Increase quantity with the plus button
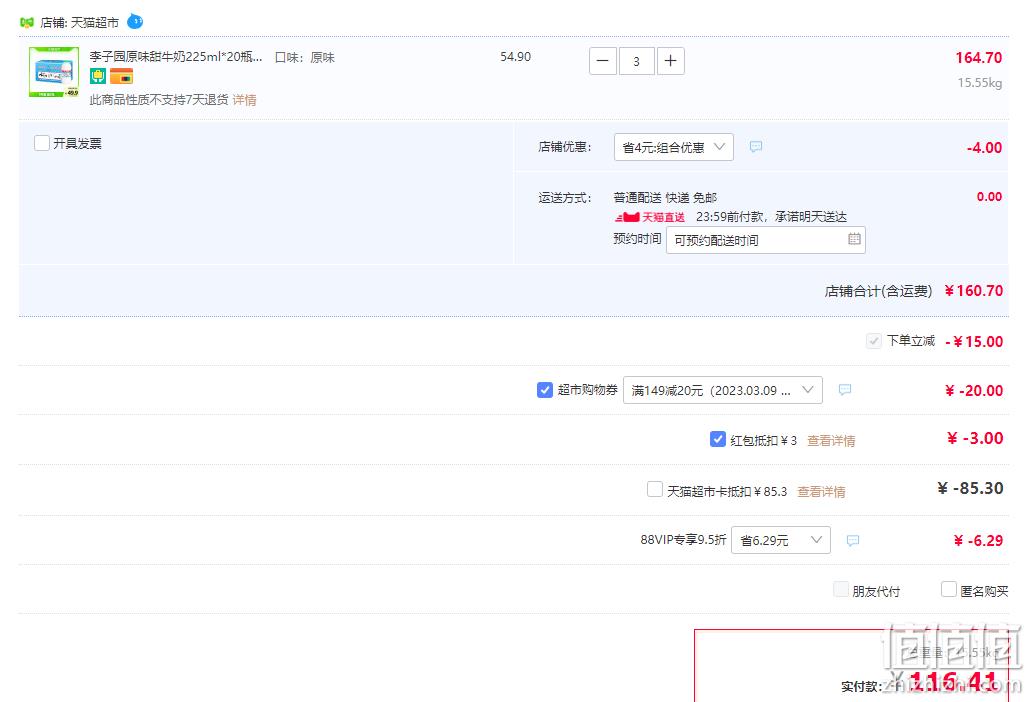 671,61
